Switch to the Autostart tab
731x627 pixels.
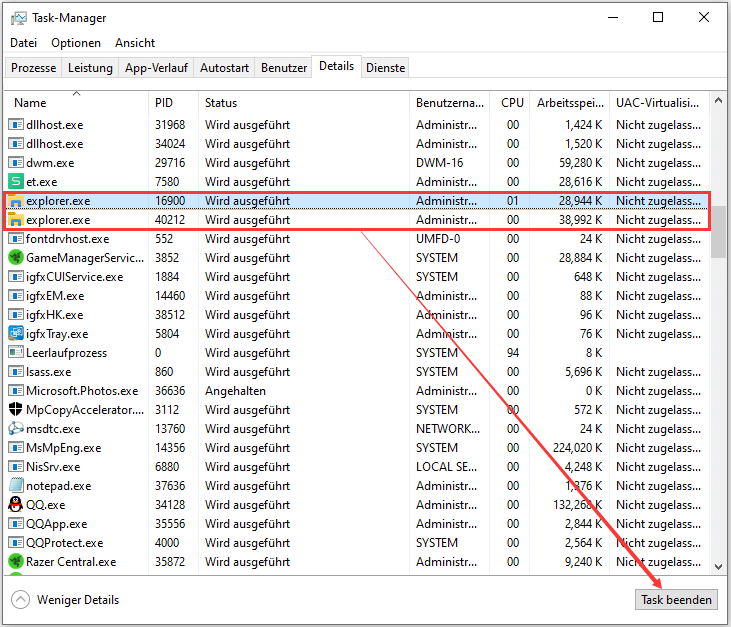pyautogui.click(x=224, y=68)
